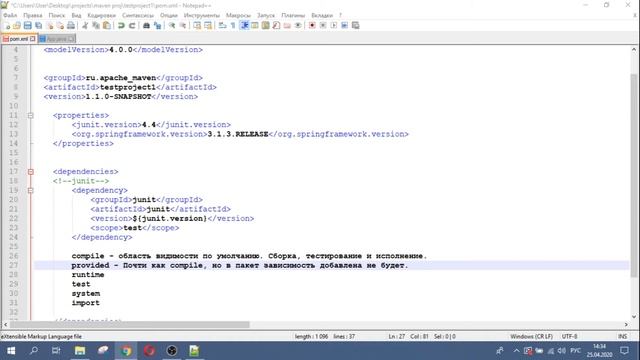Open File Explorer from the taskbar
This screenshot has height=360, width=640.
coord(80,351)
